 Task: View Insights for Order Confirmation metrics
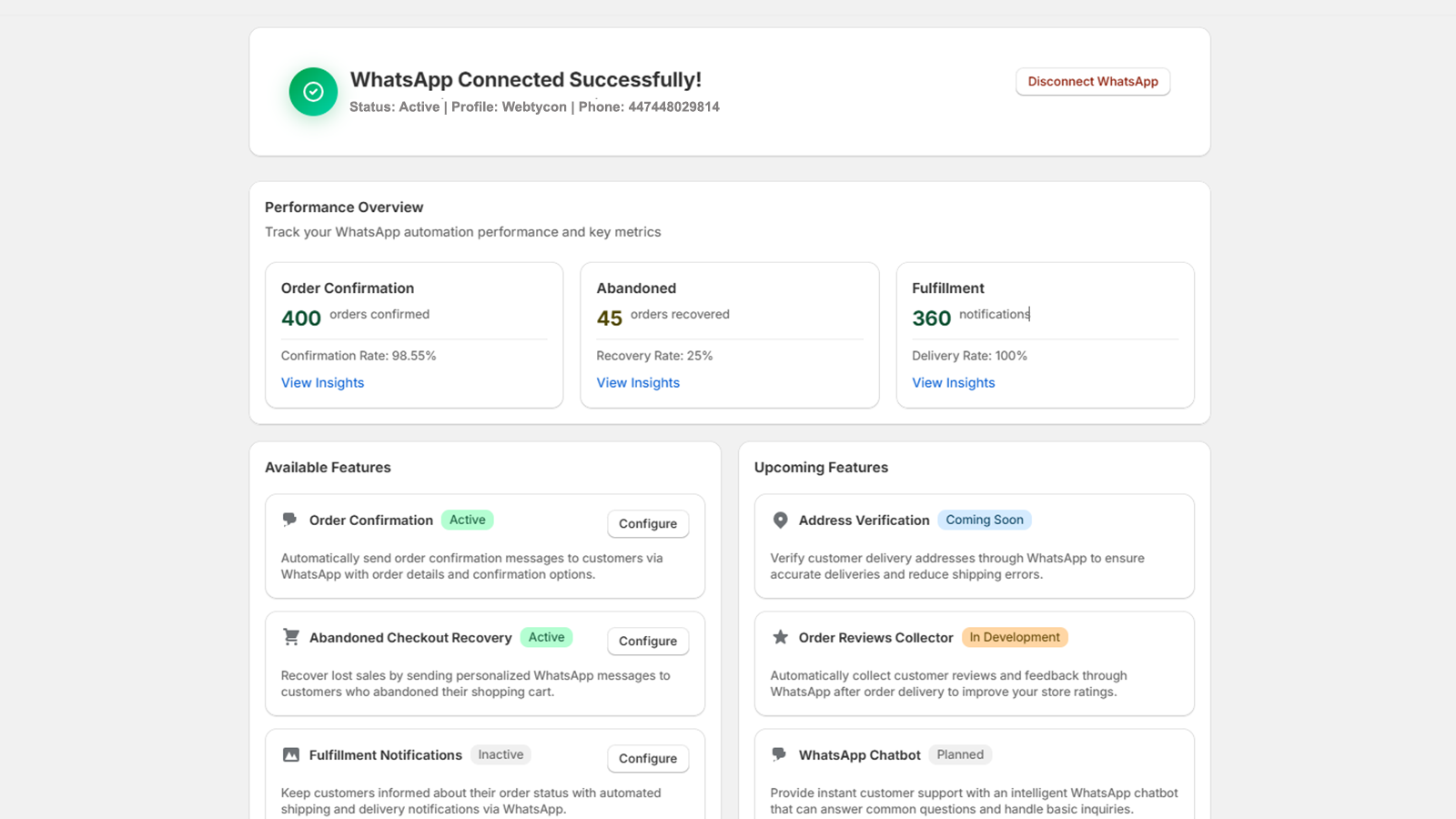pos(322,382)
